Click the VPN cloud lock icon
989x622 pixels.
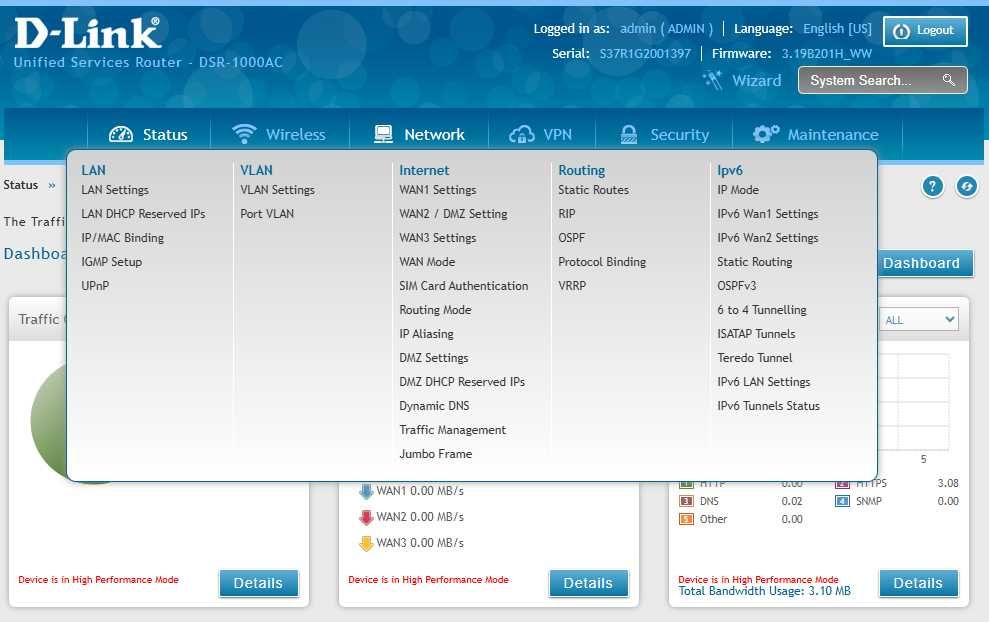pyautogui.click(x=522, y=134)
